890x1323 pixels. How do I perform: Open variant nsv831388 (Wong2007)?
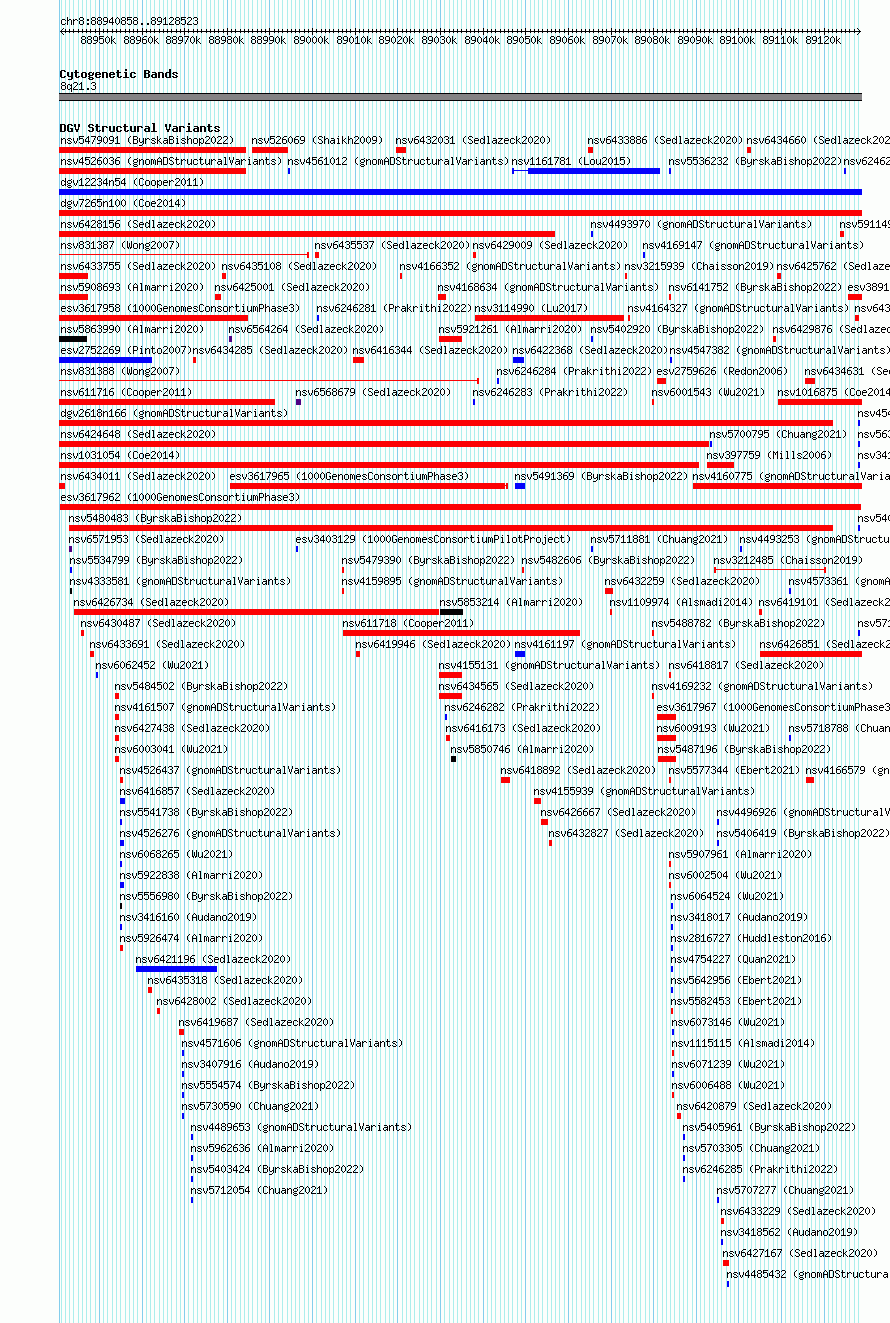[120, 372]
